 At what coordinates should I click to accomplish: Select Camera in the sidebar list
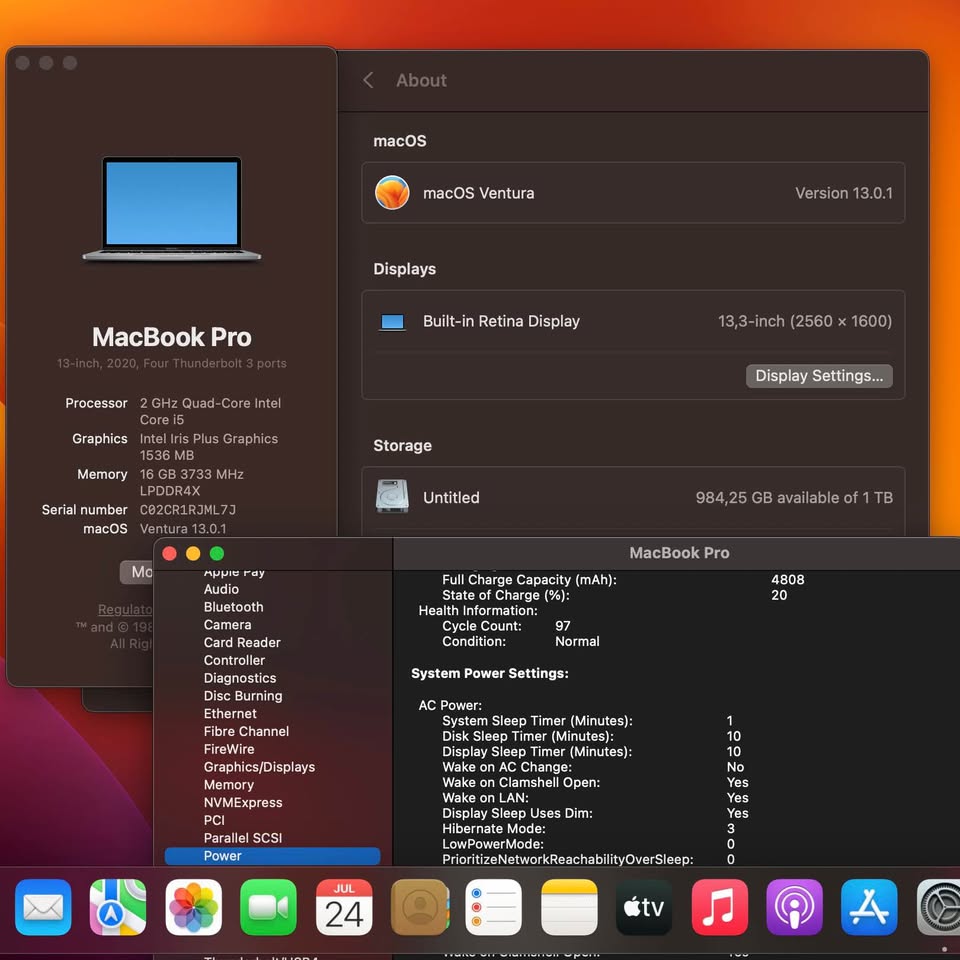227,624
